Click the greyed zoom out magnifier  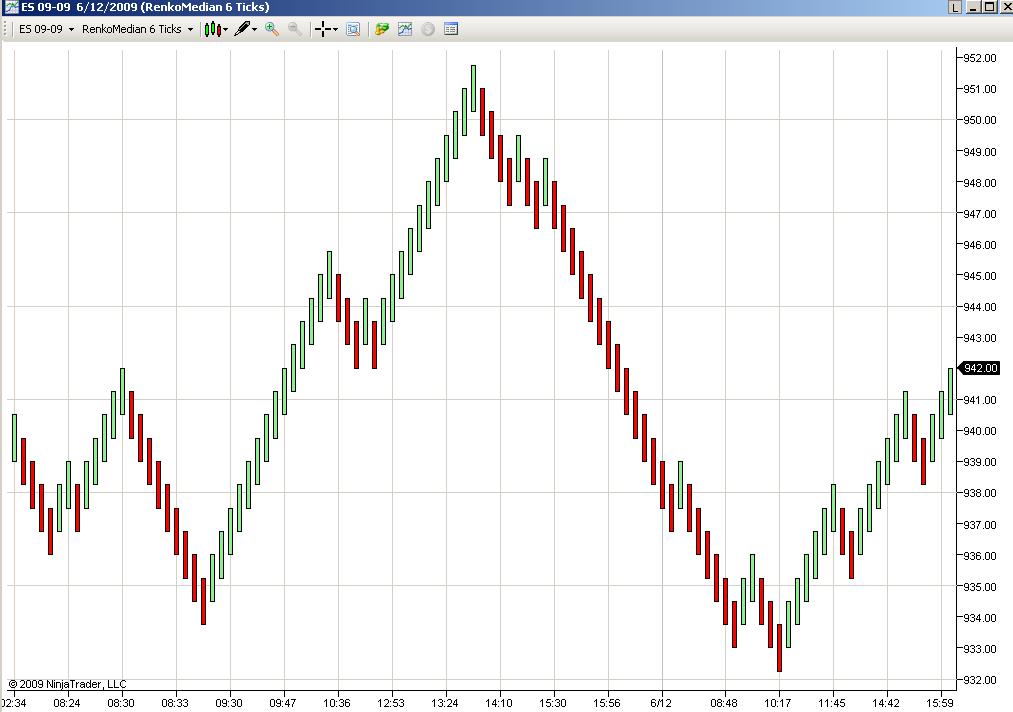point(295,29)
